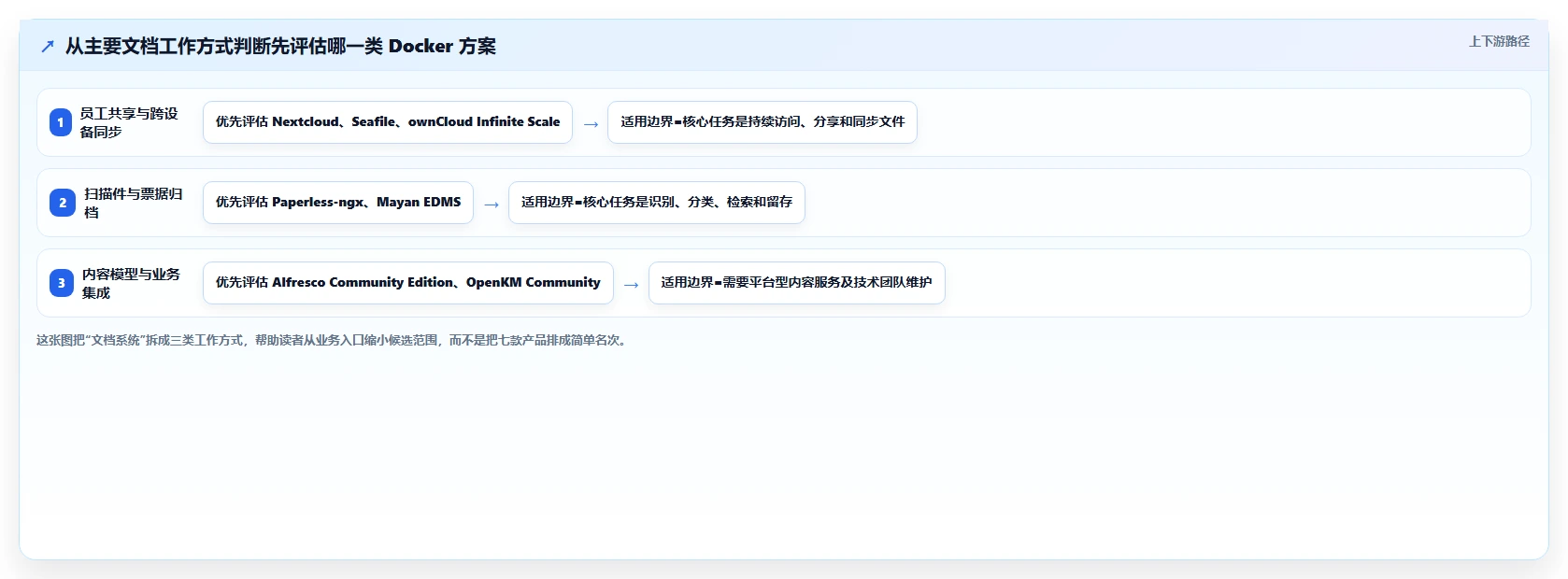This screenshot has height=579, width=1568.
Task: Open the Alfresco Community Edition, OpenKM box
Action: [x=408, y=283]
